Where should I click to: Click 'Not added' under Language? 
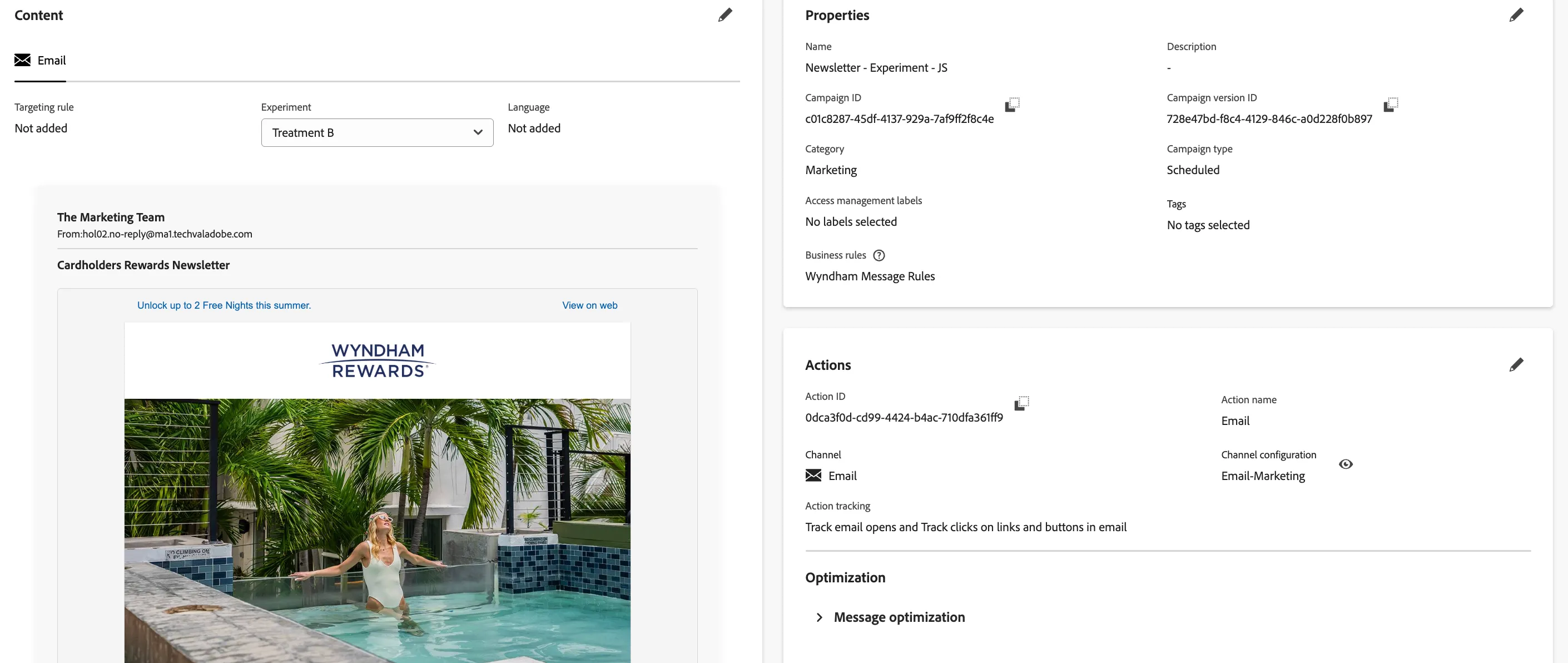[x=534, y=128]
